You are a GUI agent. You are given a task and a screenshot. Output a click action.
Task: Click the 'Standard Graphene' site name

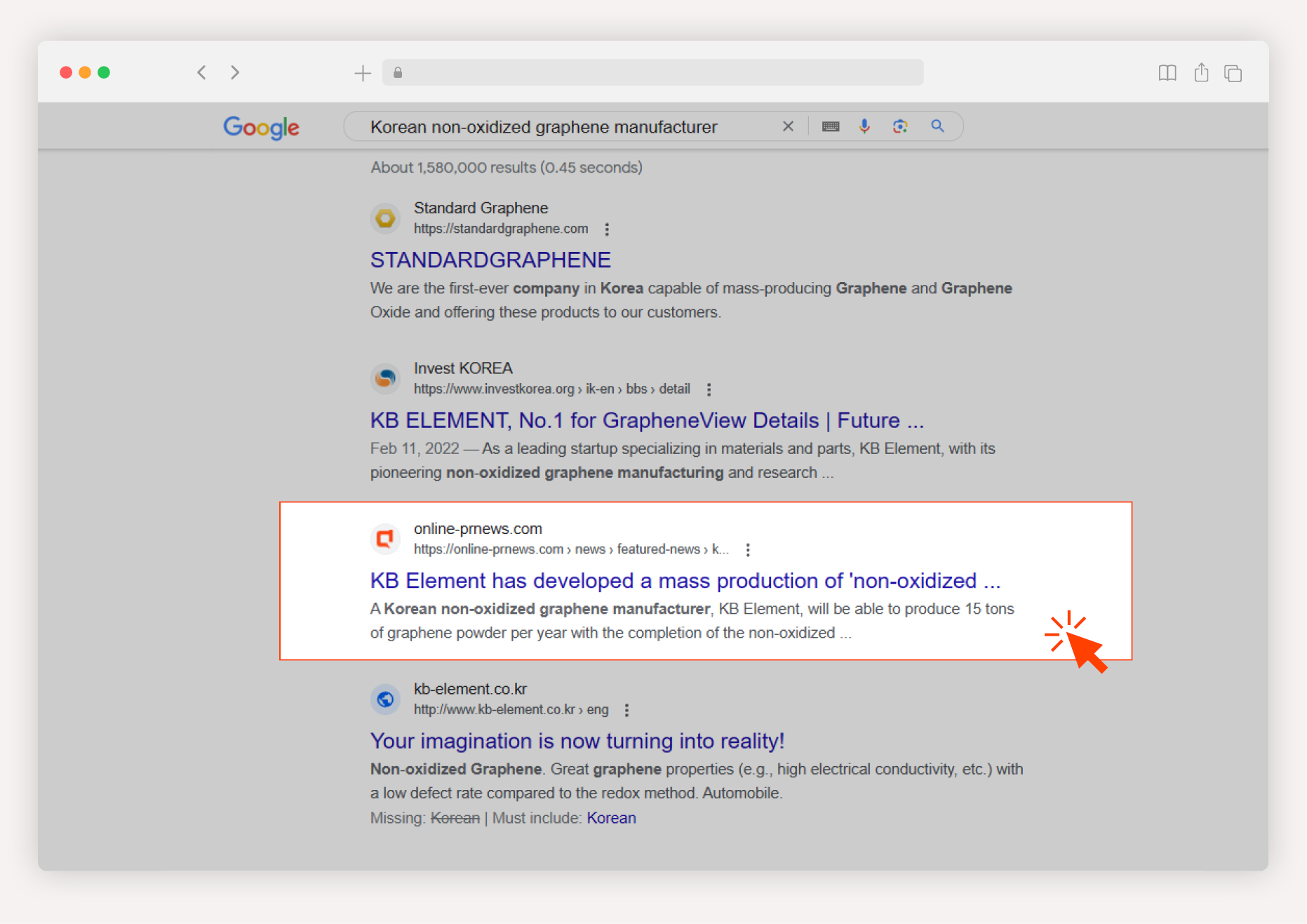pyautogui.click(x=481, y=208)
